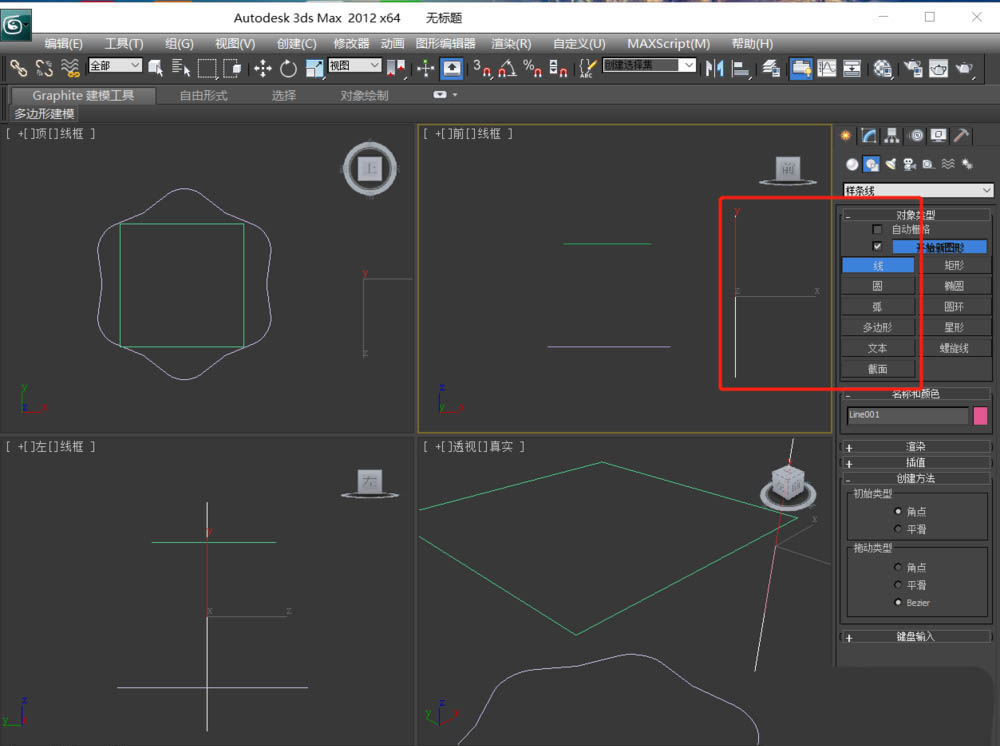
Task: Switch to the 自由形式 ribbon tab
Action: pyautogui.click(x=203, y=96)
